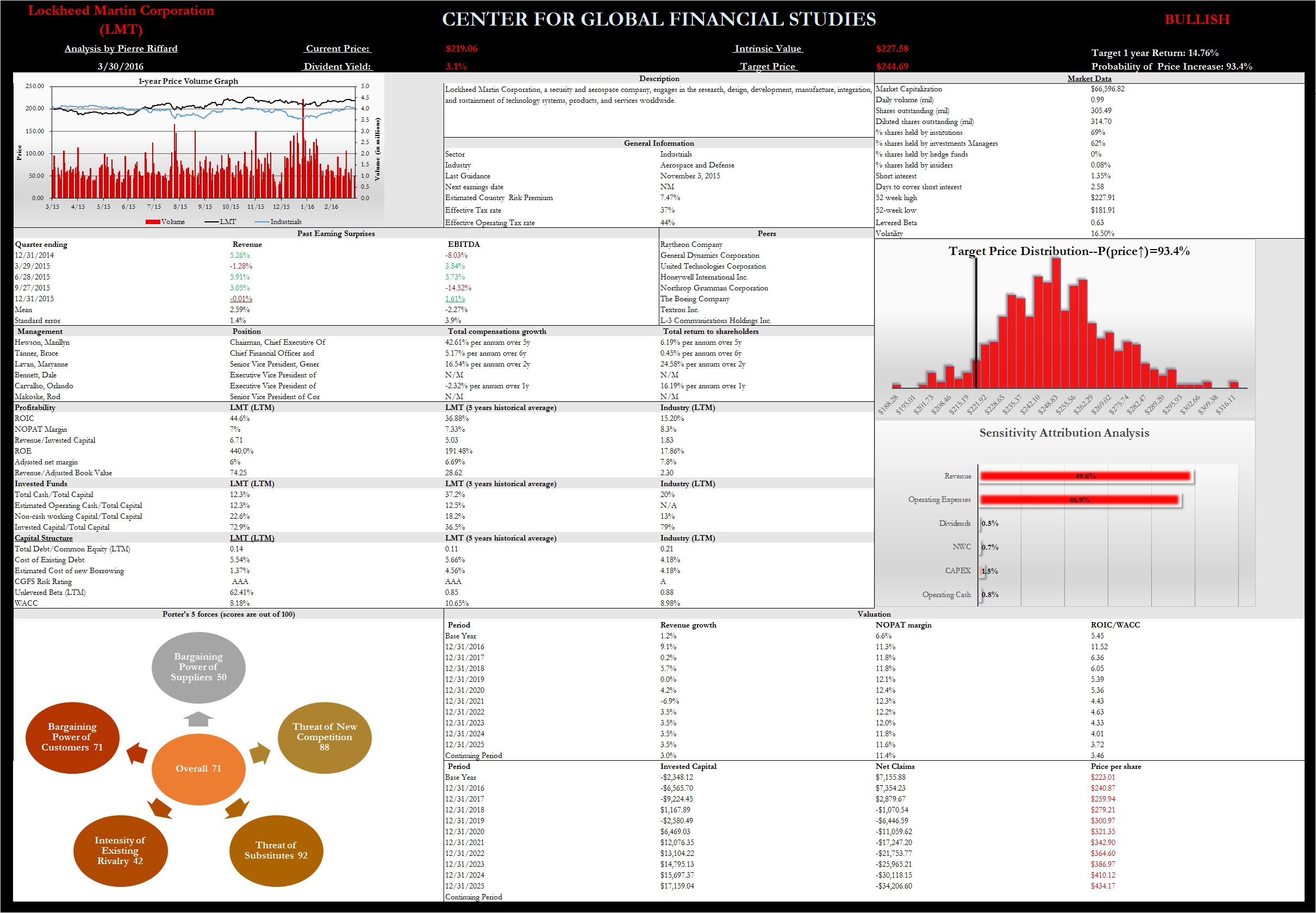This screenshot has width=1316, height=913.
Task: Click the ROE value 440.0%
Action: click(241, 451)
